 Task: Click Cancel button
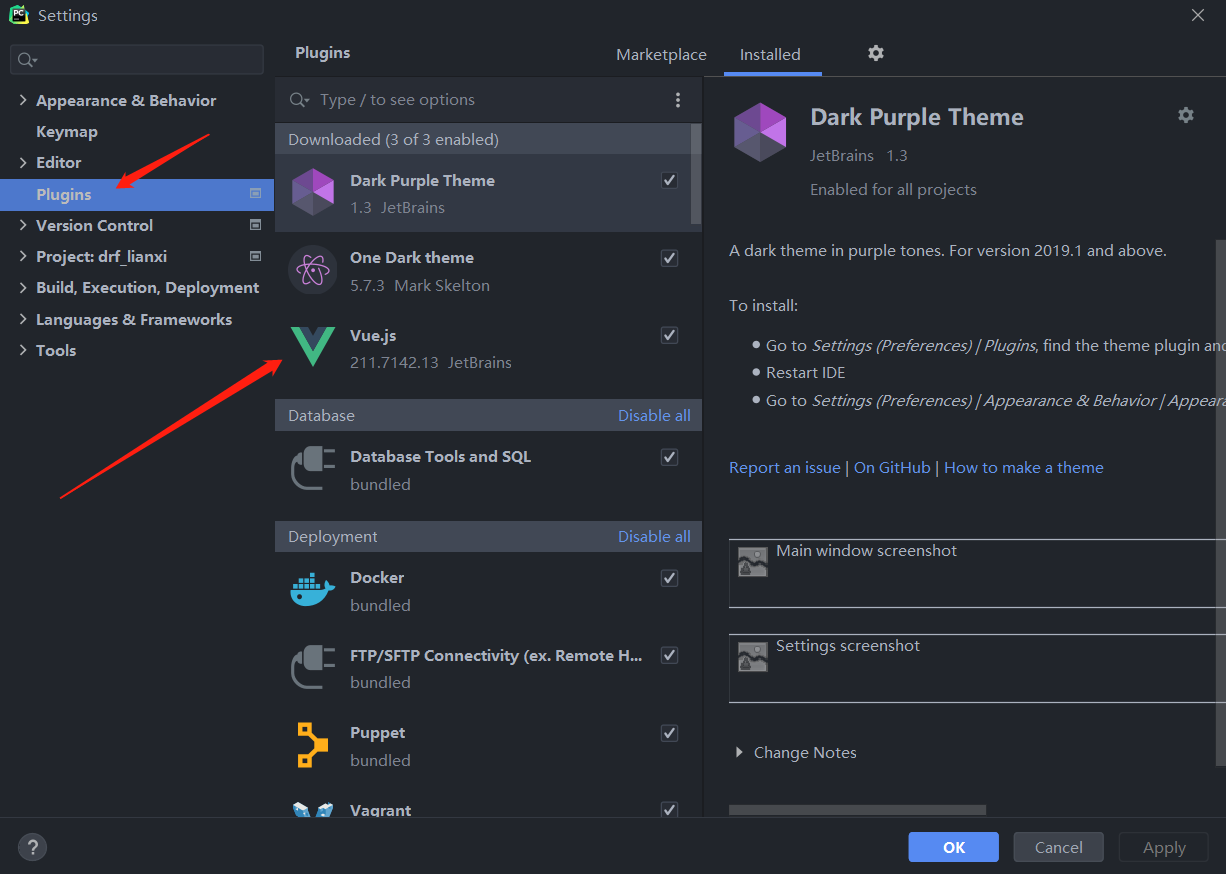point(1058,847)
